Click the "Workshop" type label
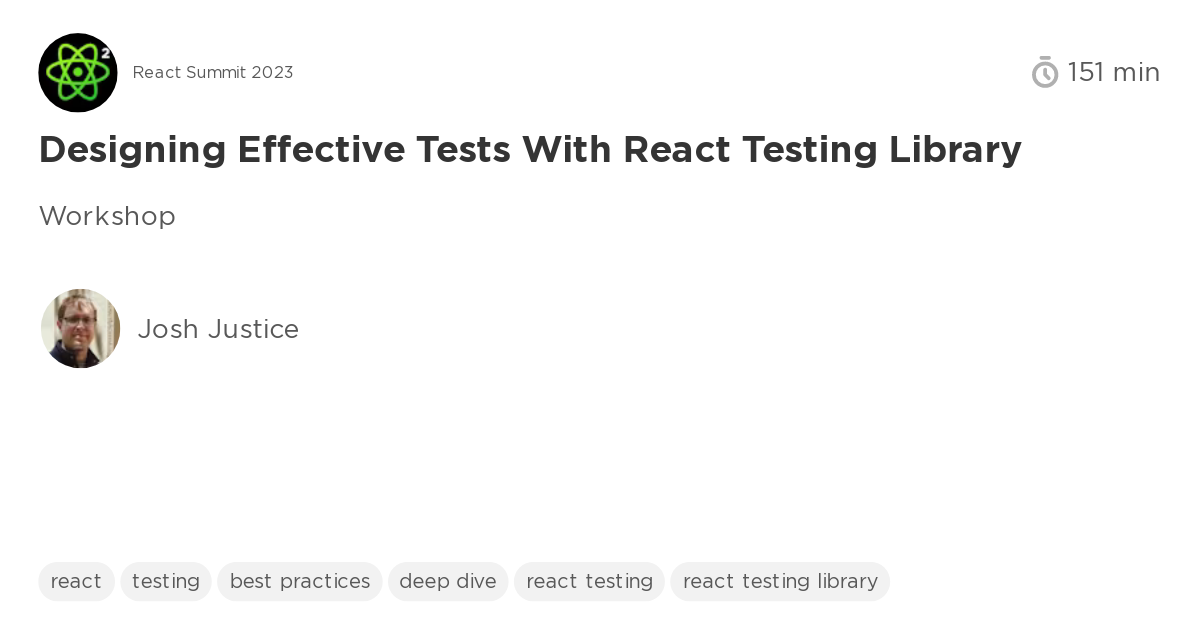 [107, 216]
